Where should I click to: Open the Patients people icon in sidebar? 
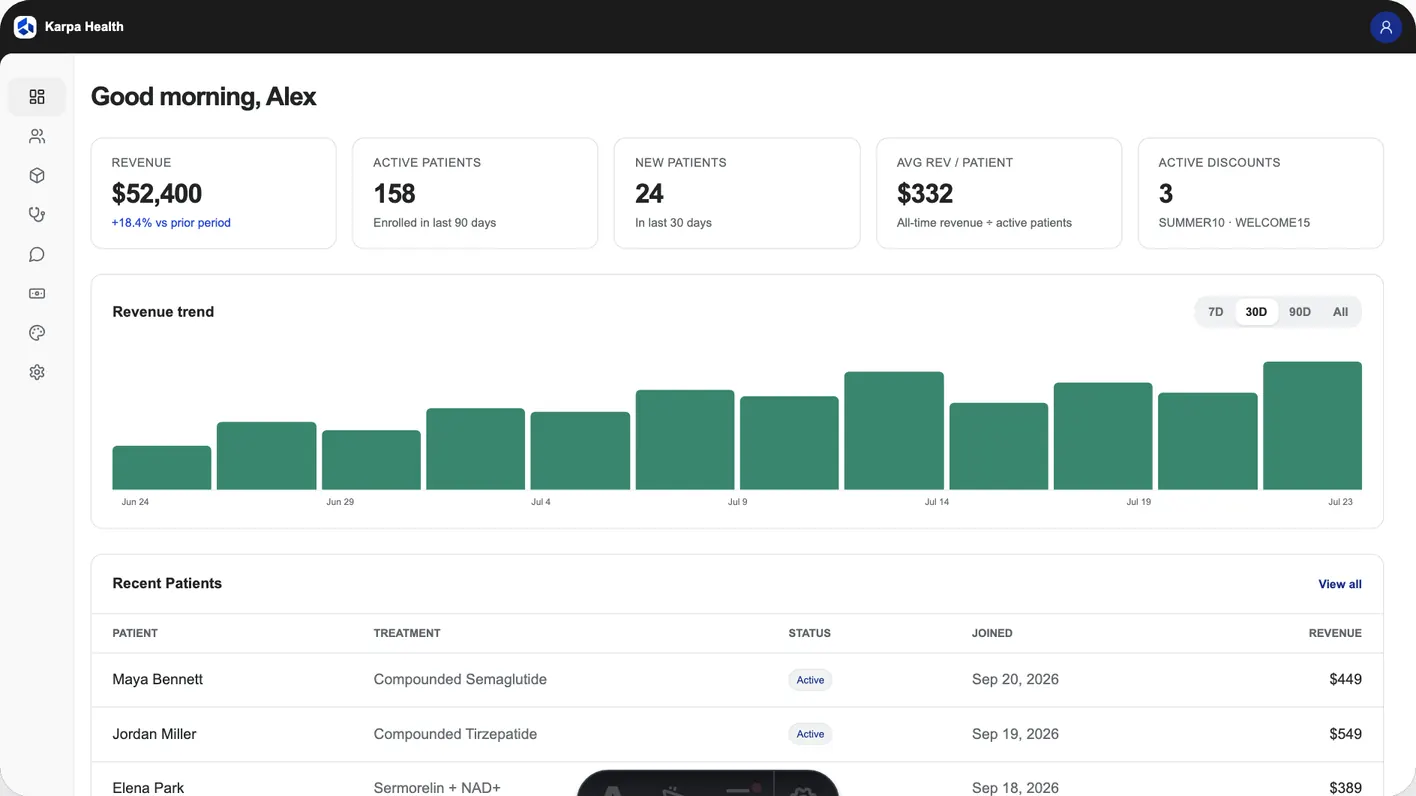point(37,136)
